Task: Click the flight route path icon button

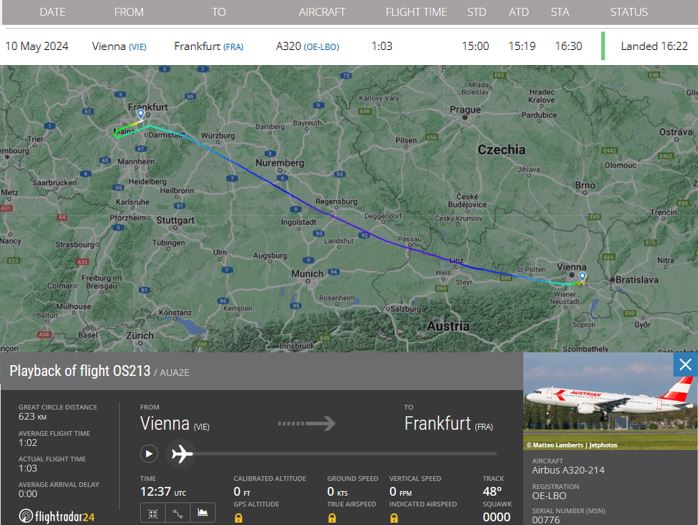Action: pyautogui.click(x=178, y=513)
